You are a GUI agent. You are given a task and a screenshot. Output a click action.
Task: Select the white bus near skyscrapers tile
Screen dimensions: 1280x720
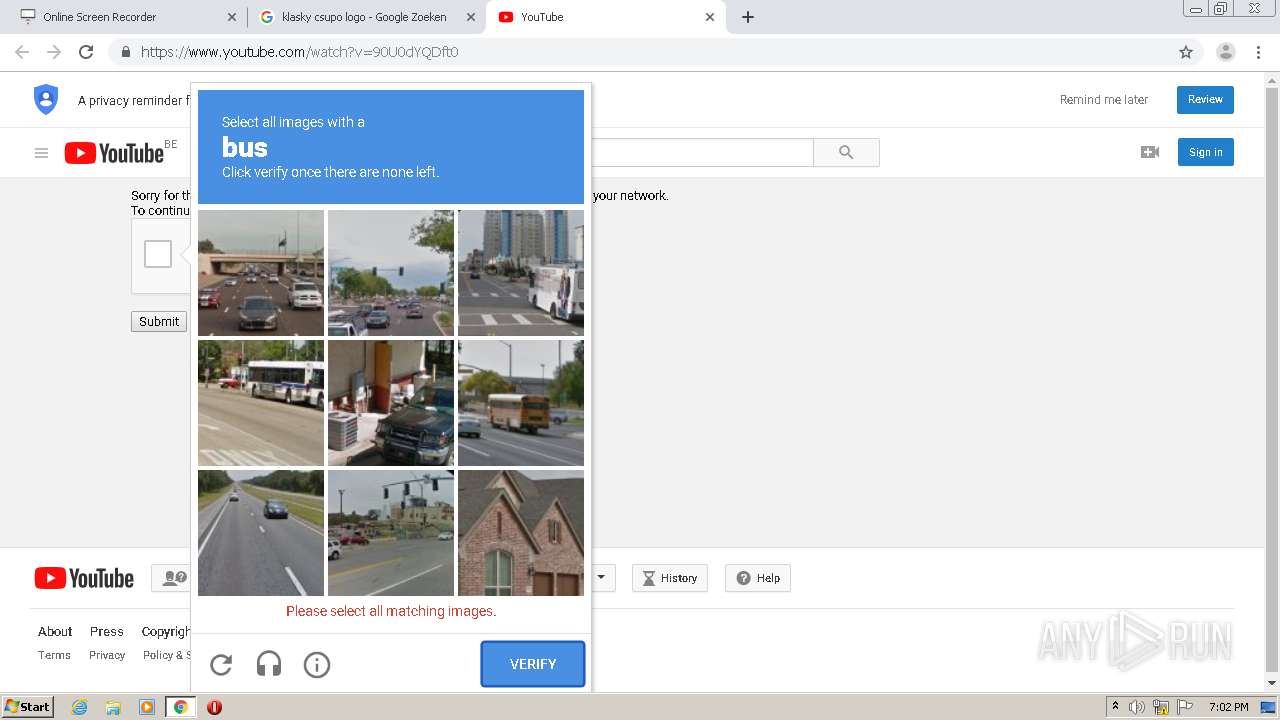pos(521,273)
